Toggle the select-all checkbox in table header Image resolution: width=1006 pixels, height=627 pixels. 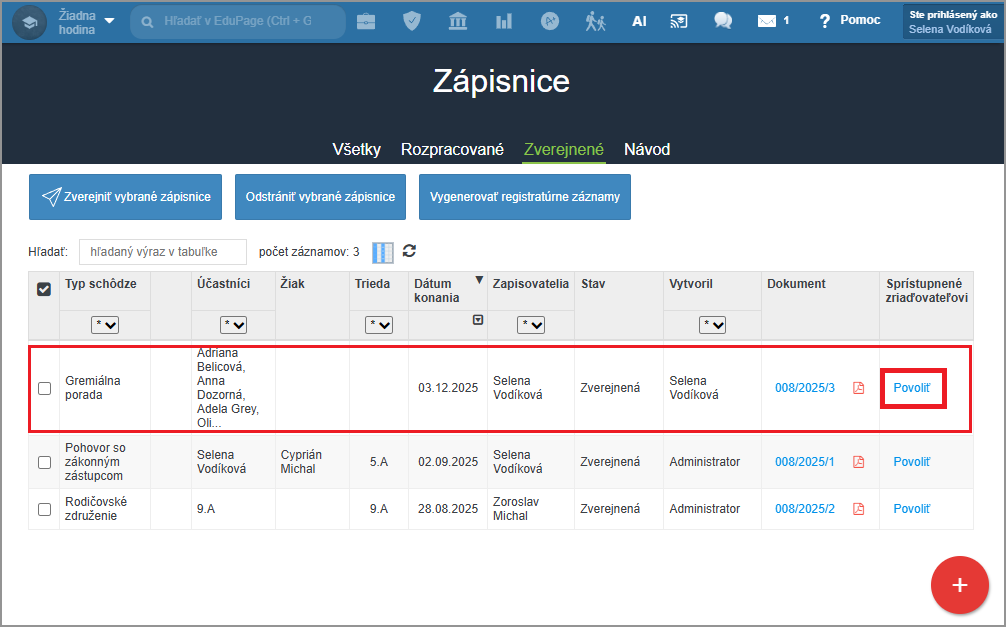pyautogui.click(x=44, y=289)
